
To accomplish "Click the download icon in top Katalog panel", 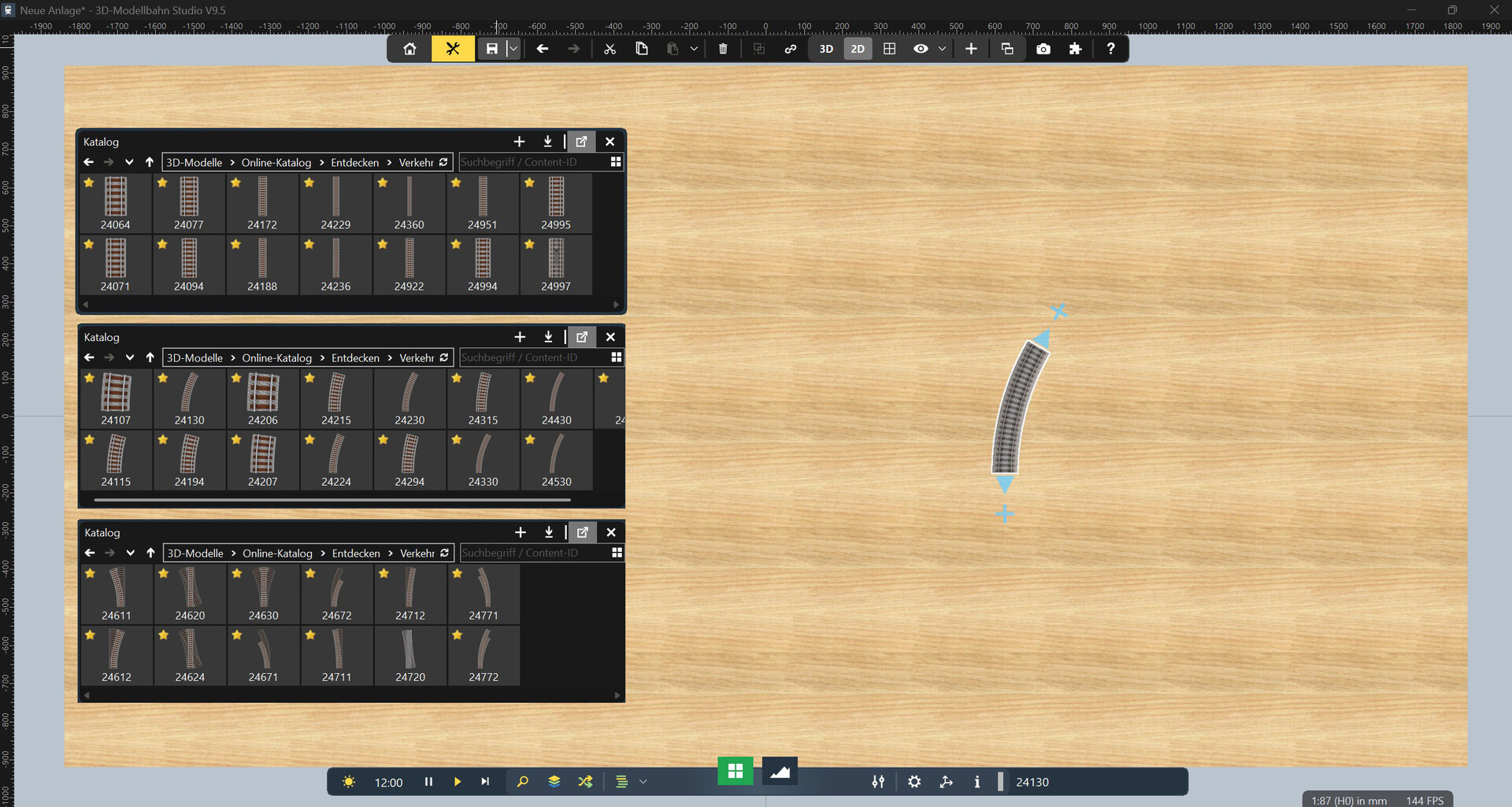I will coord(547,142).
